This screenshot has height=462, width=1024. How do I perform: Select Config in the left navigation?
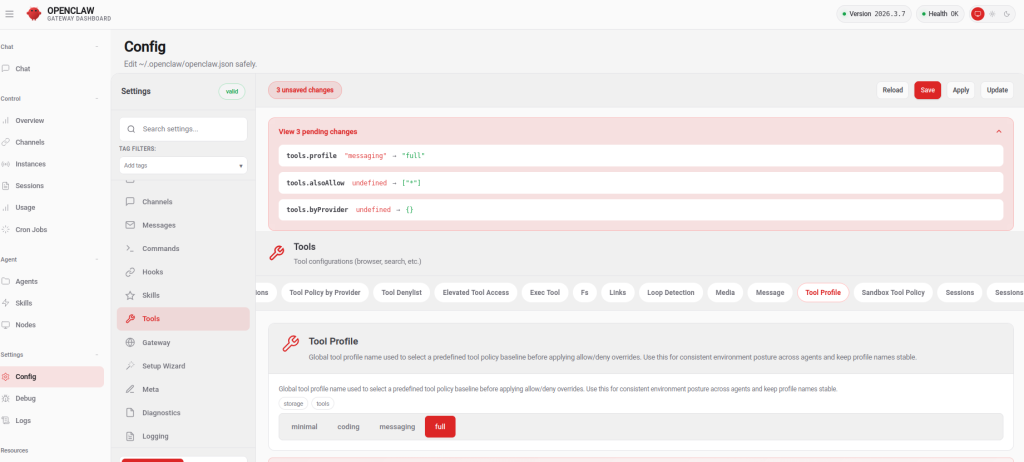tap(51, 376)
